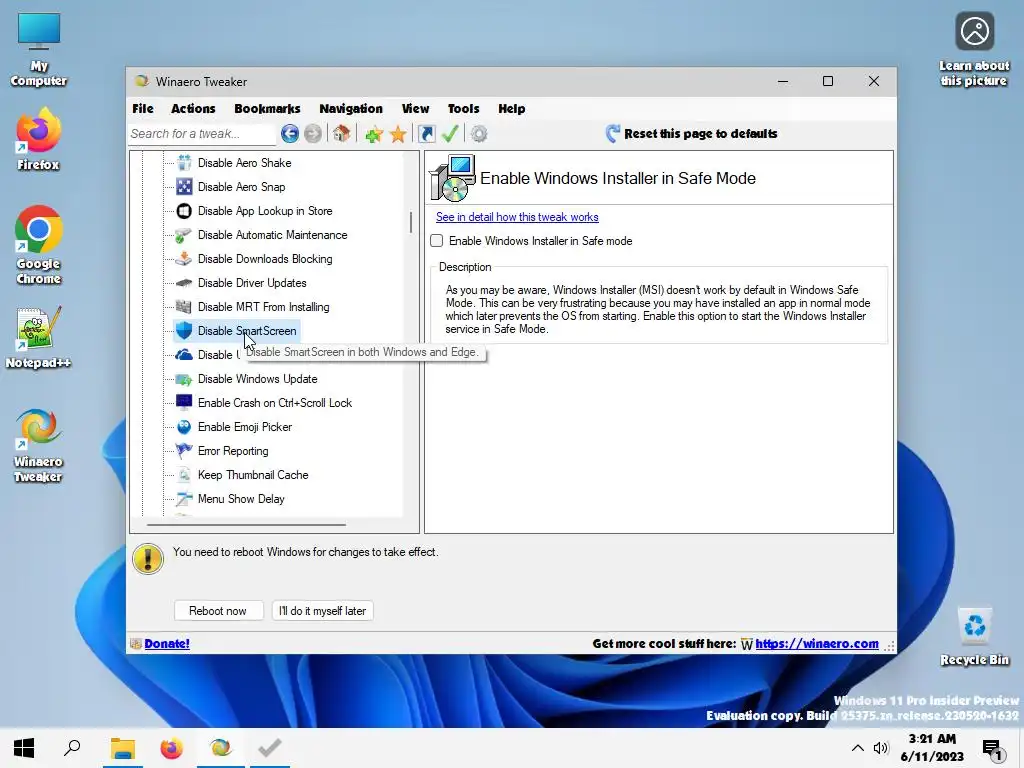Click the tree vertical scrollbar thumb
The height and width of the screenshot is (768, 1024).
click(x=411, y=223)
